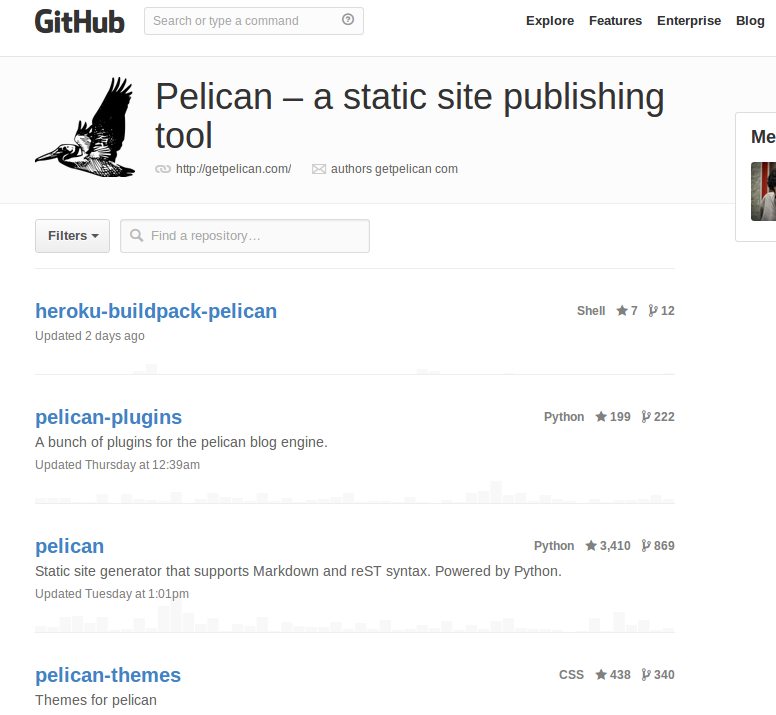The height and width of the screenshot is (715, 776).
Task: Click Updated Tuesday at 1:01pm text
Action: click(112, 594)
